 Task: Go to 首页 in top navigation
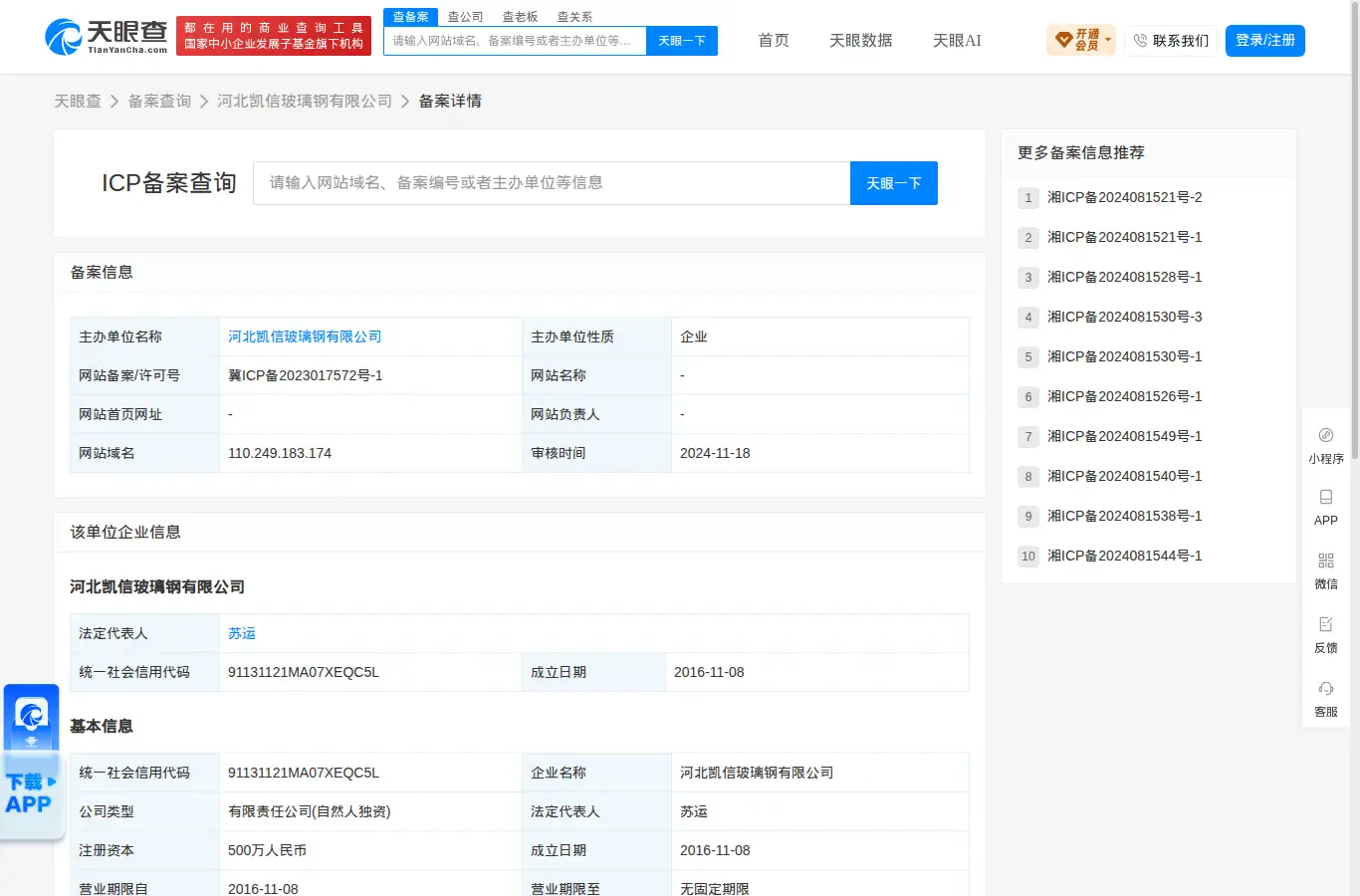click(x=774, y=41)
